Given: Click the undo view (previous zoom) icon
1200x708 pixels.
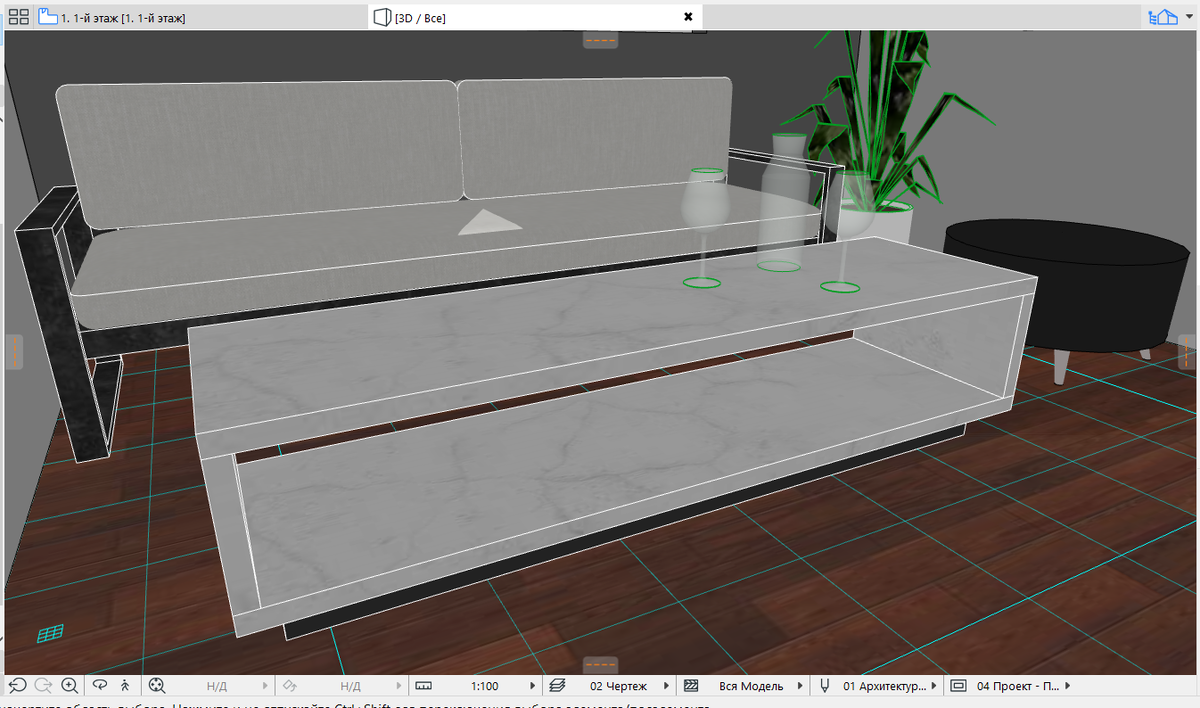Looking at the screenshot, I should tap(18, 686).
